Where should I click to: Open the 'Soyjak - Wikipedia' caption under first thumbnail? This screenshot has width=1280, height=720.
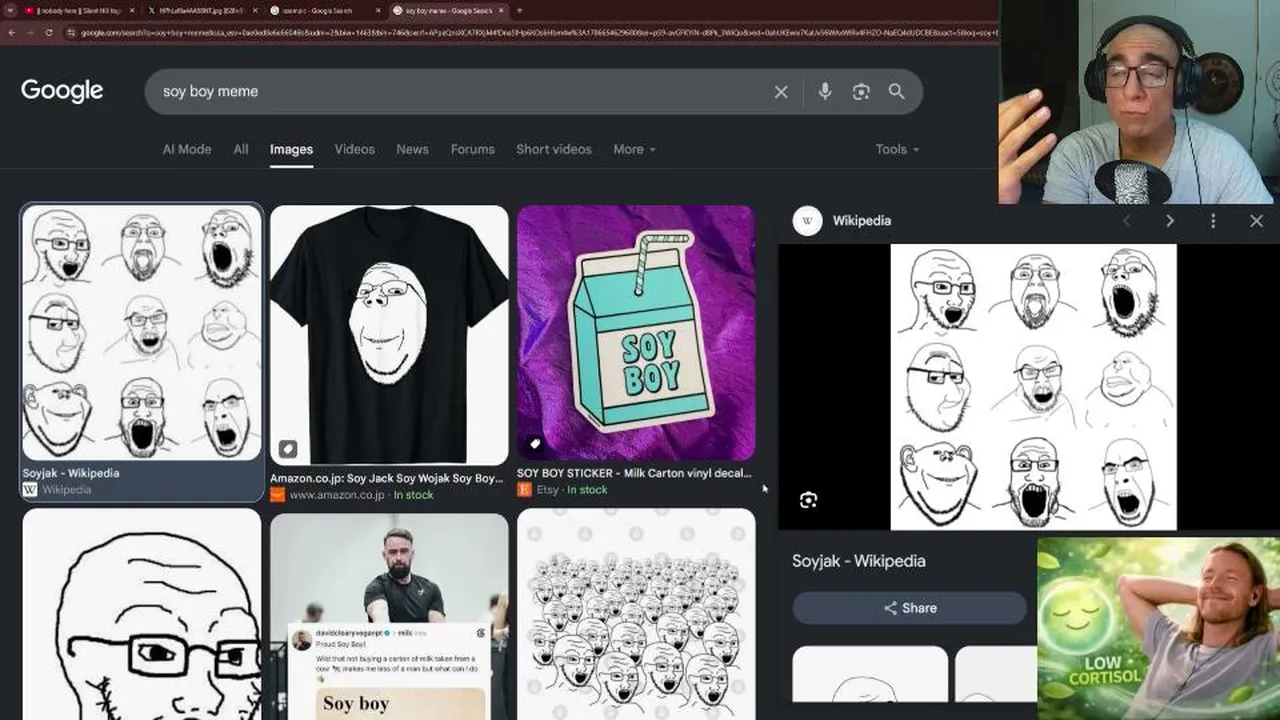[71, 473]
